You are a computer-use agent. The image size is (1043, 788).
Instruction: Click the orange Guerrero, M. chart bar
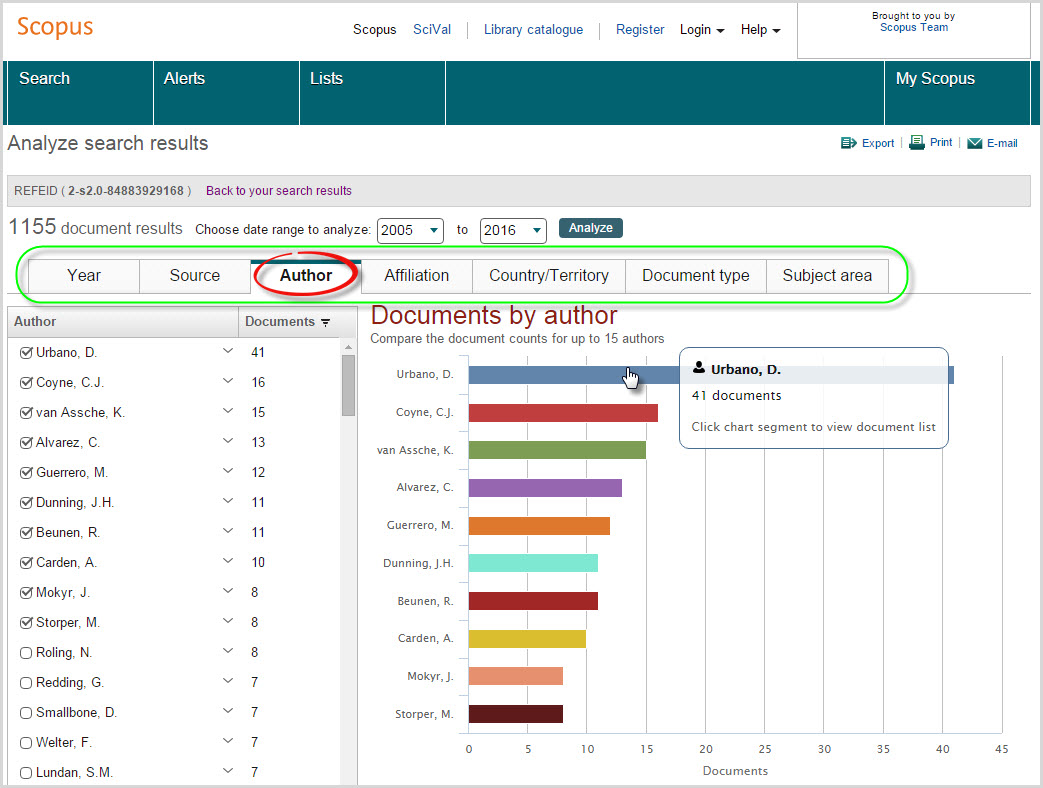(539, 526)
